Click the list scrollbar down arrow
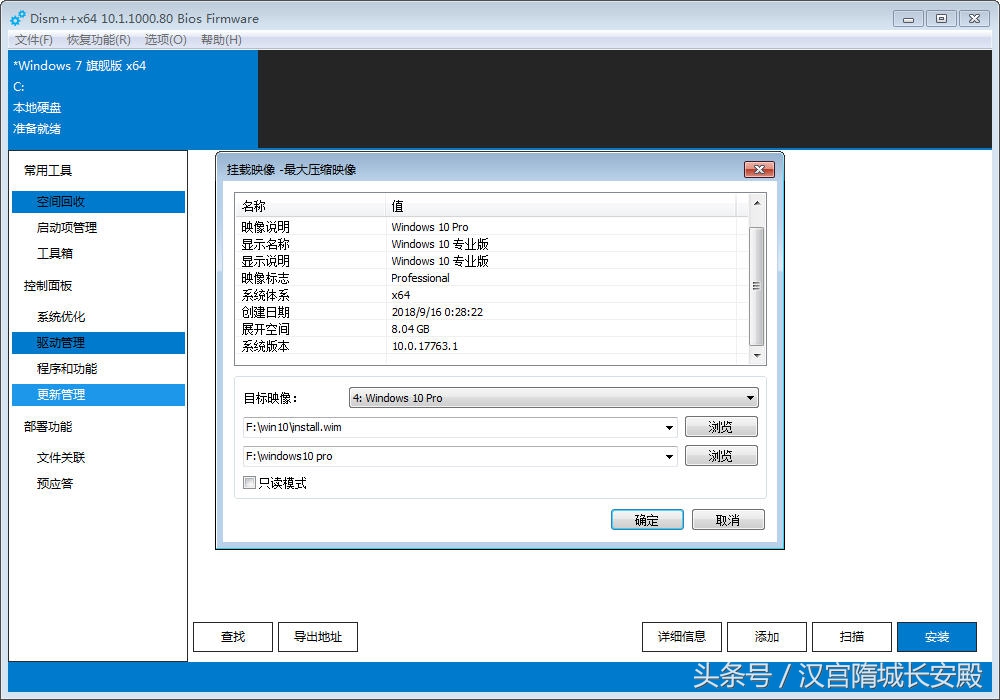Image resolution: width=1000 pixels, height=700 pixels. coord(756,356)
